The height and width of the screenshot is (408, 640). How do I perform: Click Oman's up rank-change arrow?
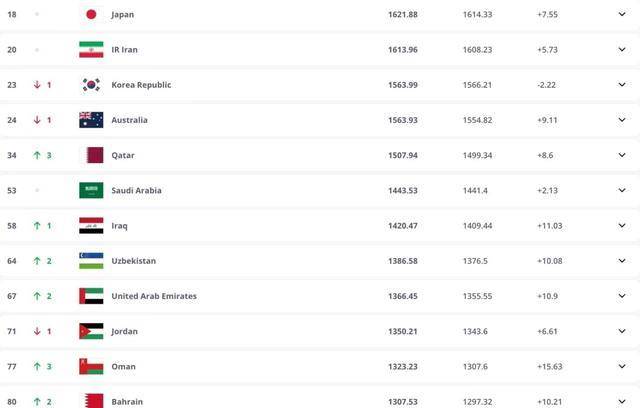(x=37, y=366)
